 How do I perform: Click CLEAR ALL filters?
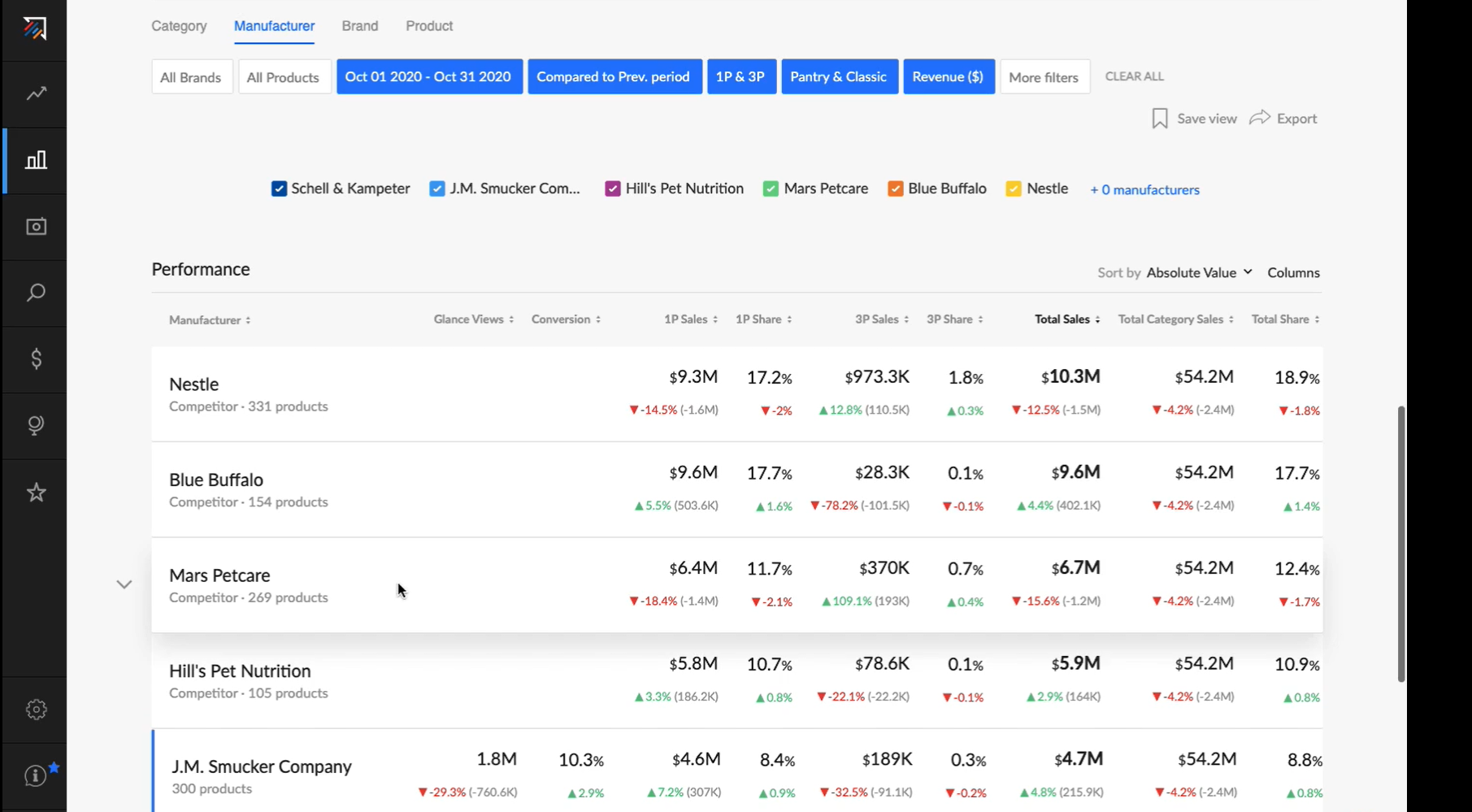click(x=1134, y=76)
